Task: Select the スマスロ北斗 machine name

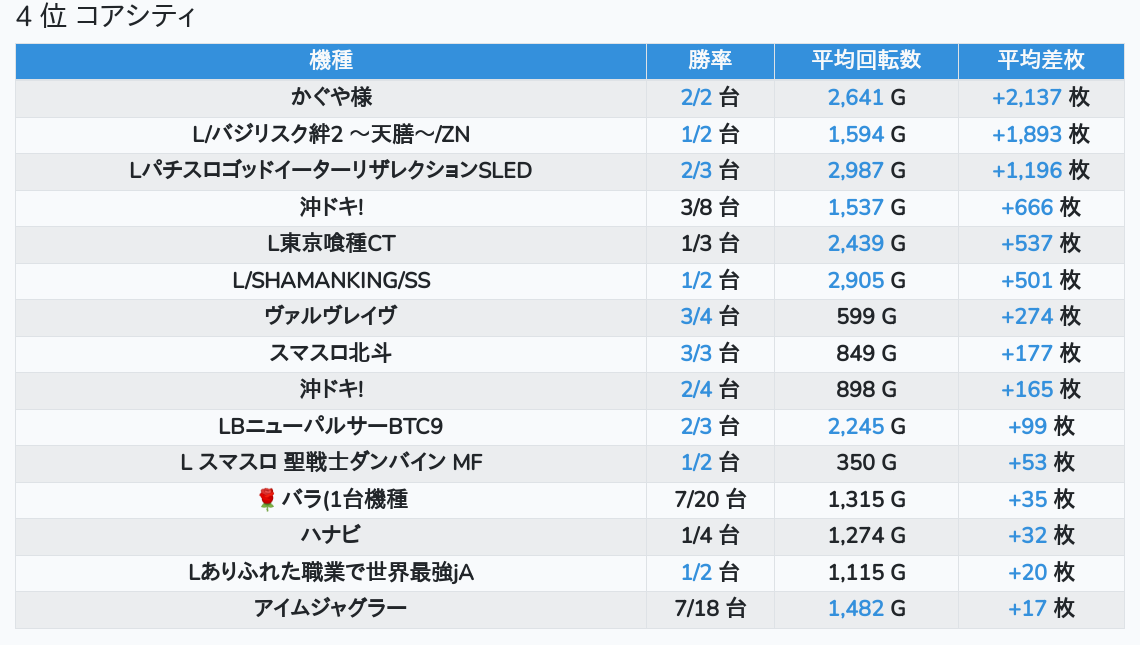Action: pos(331,353)
